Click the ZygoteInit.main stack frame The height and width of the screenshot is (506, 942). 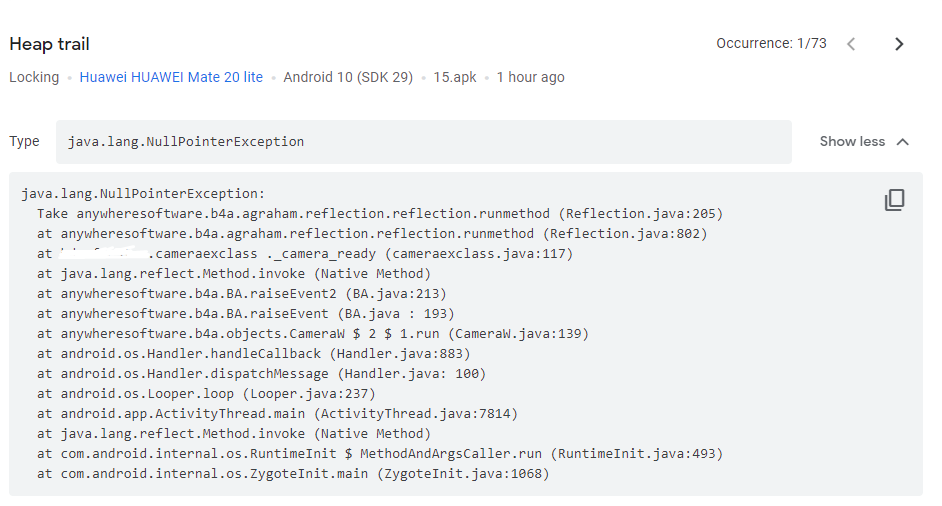coord(294,474)
